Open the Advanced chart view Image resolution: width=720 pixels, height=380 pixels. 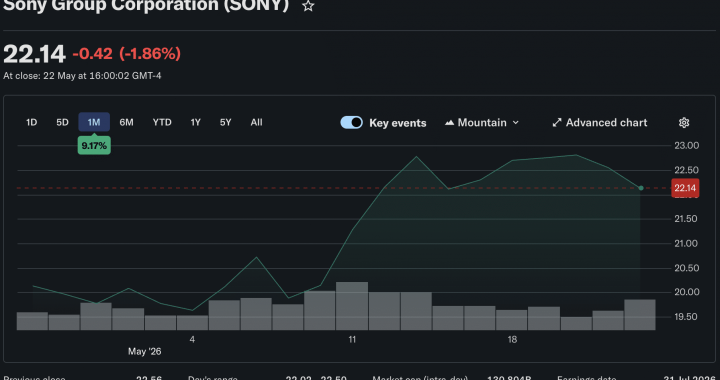pos(600,123)
